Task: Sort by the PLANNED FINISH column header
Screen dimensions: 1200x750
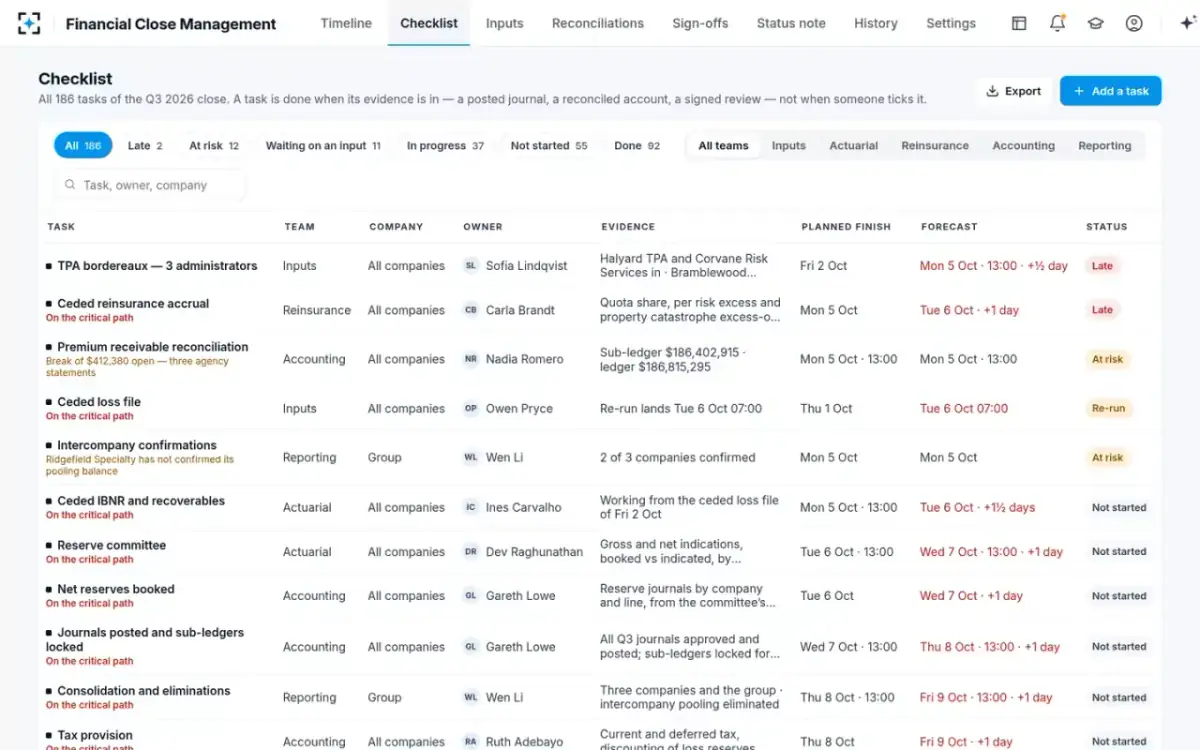Action: tap(846, 227)
